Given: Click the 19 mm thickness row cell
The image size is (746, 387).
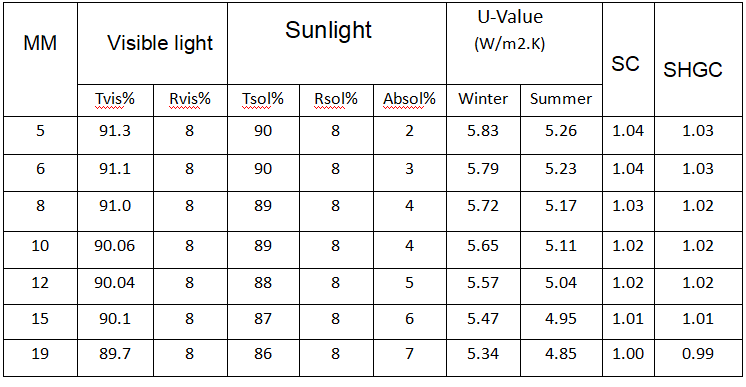Looking at the screenshot, I should (x=40, y=358).
